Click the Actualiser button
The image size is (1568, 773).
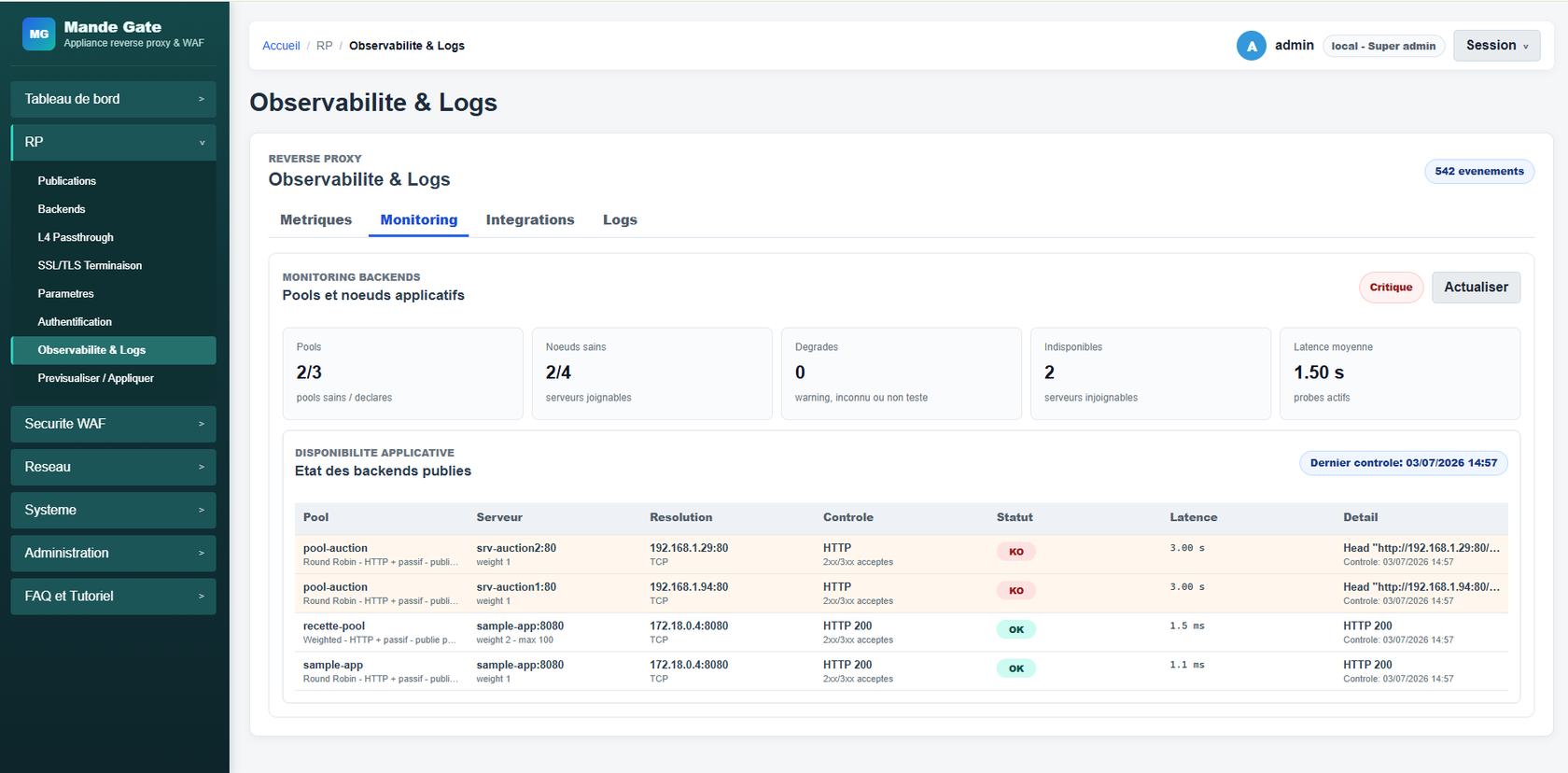click(1476, 288)
